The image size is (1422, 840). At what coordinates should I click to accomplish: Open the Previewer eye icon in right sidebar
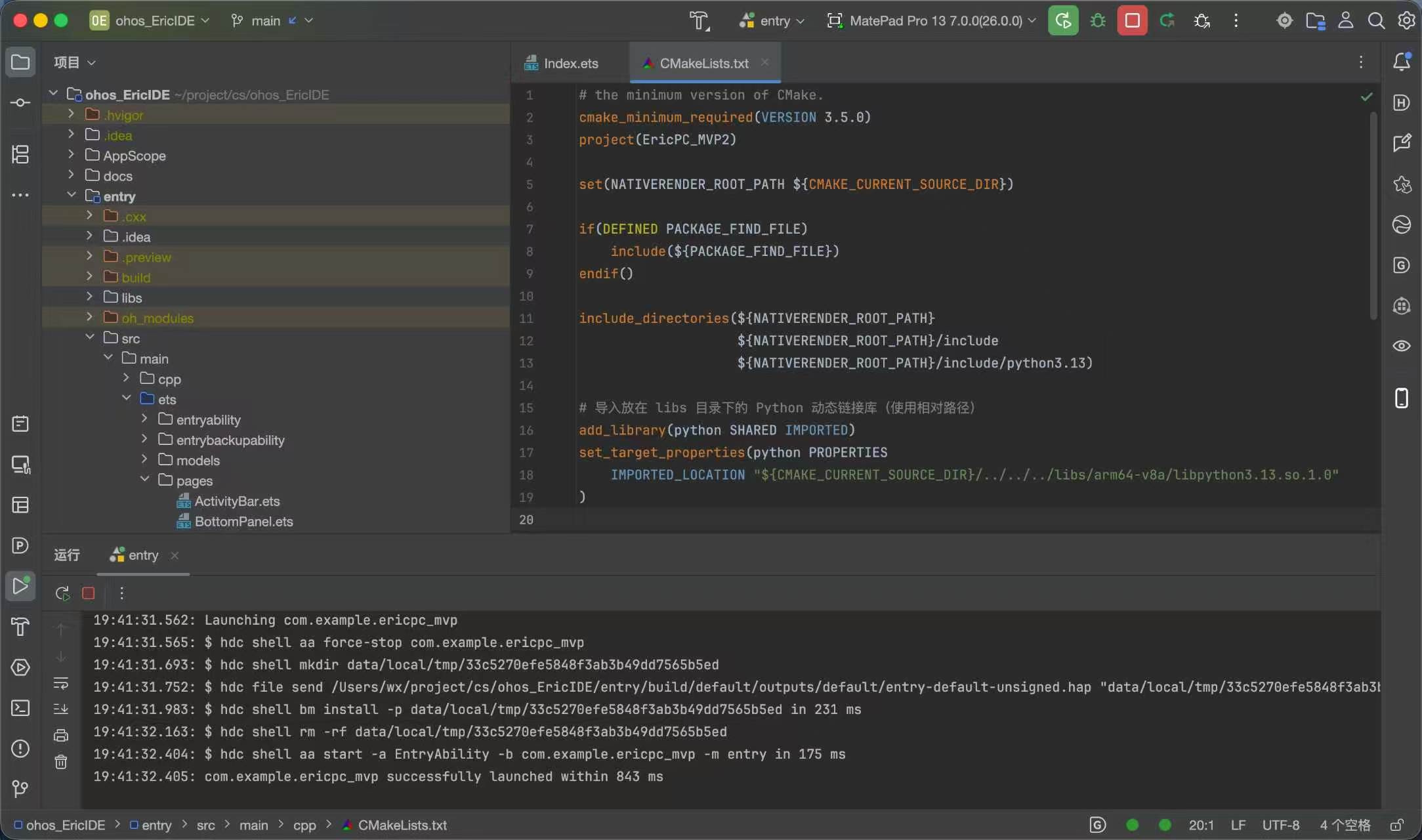(1402, 346)
